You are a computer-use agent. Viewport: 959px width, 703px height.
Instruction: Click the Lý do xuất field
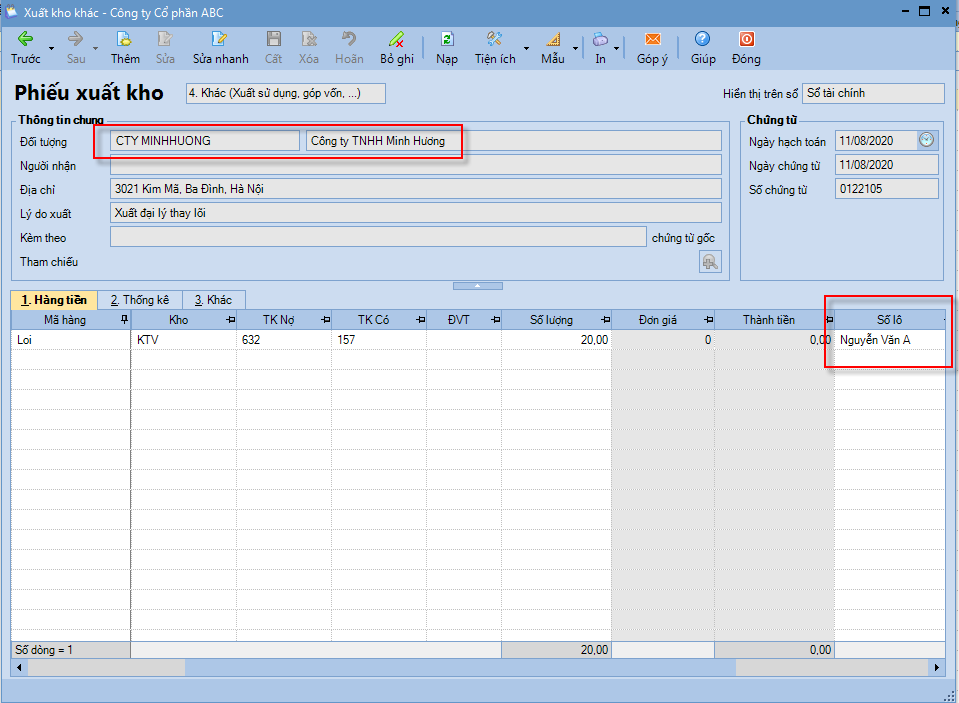coord(416,213)
